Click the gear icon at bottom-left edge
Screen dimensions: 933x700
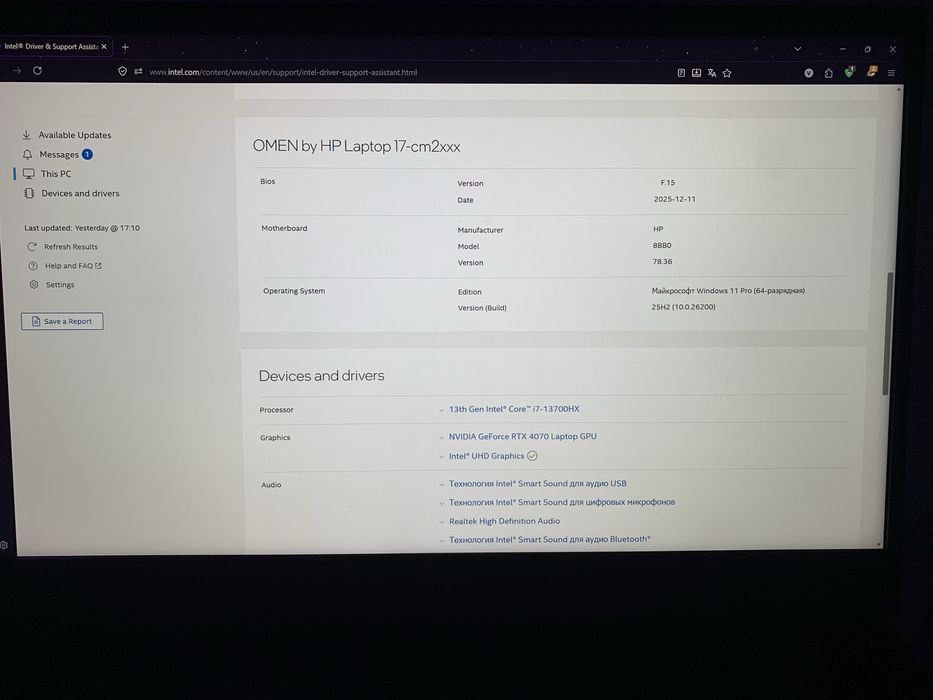tap(4, 545)
